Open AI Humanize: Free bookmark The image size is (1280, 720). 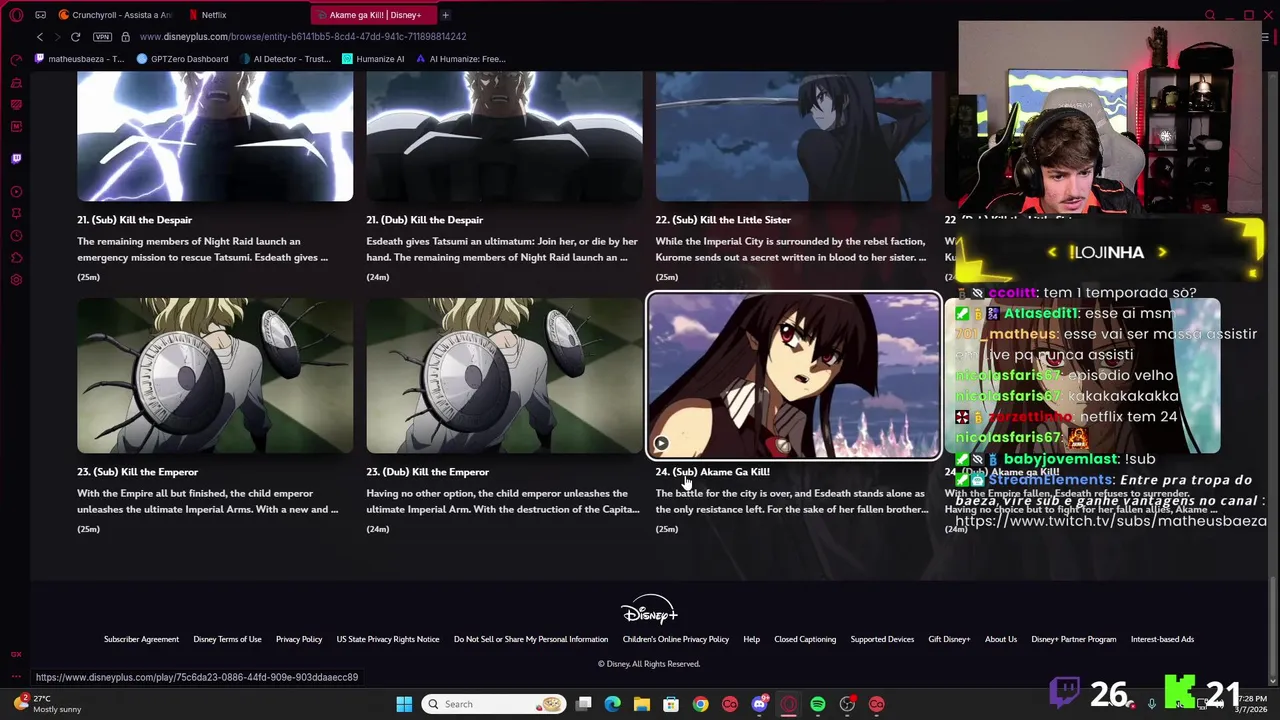pos(460,59)
